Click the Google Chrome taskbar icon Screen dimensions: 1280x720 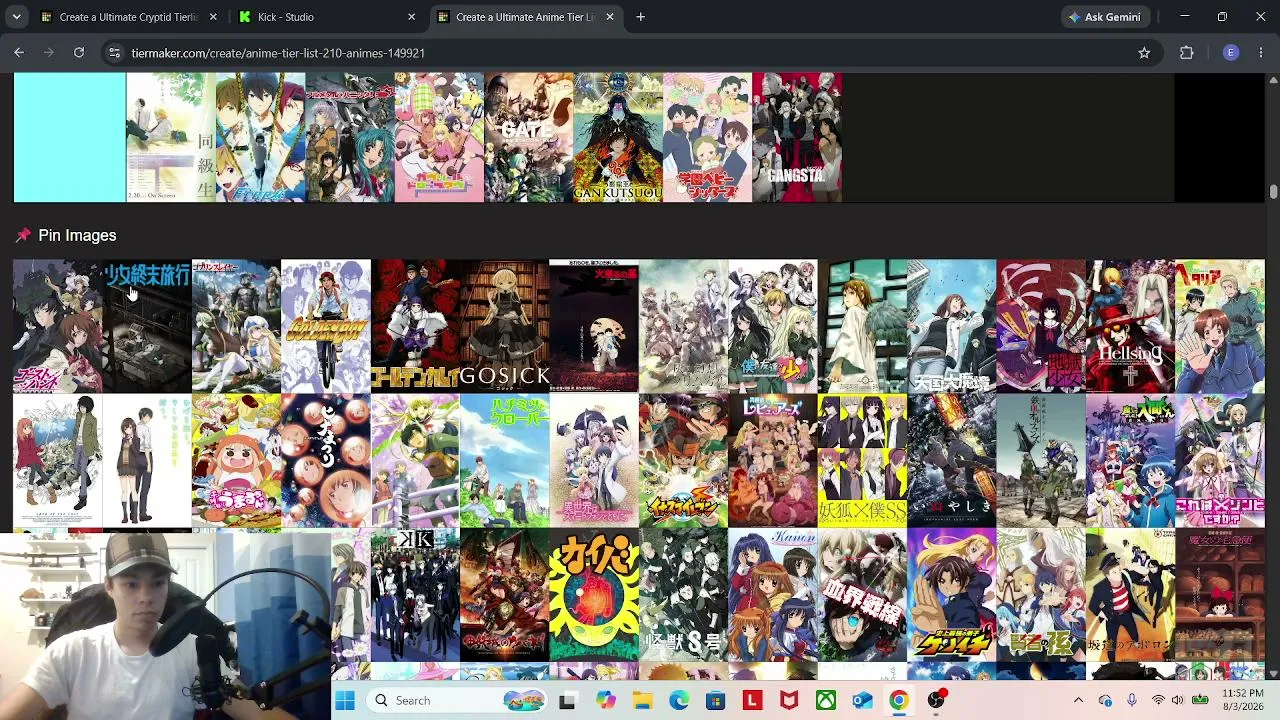[x=899, y=701]
